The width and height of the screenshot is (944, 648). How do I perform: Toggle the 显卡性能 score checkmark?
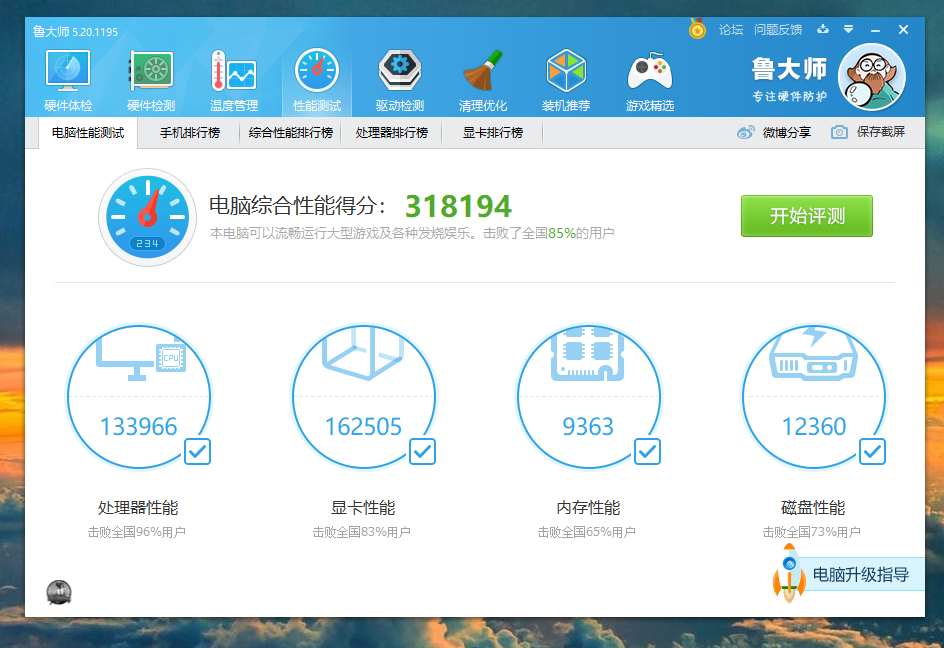pos(421,452)
